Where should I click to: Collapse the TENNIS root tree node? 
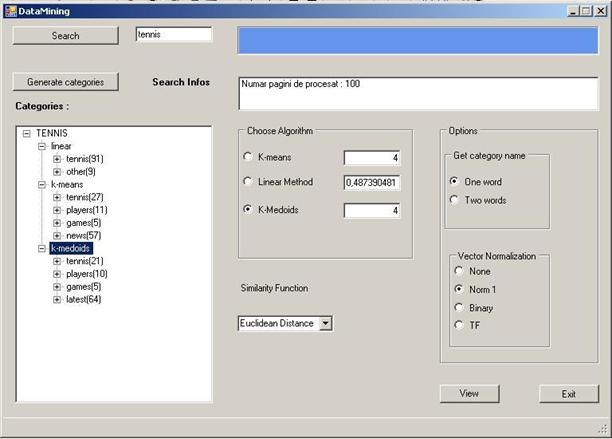[26, 133]
